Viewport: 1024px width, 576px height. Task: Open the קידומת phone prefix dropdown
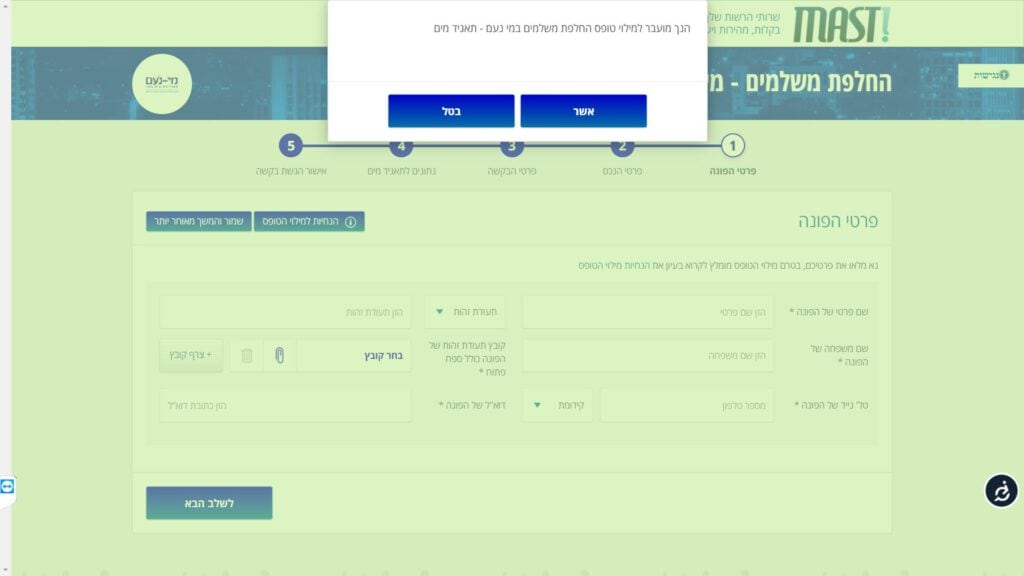(557, 405)
